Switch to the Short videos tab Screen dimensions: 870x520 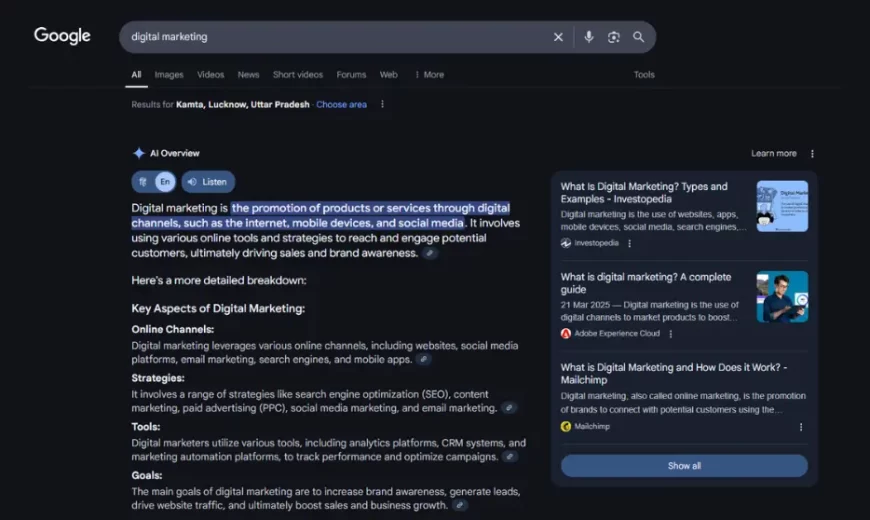tap(297, 74)
